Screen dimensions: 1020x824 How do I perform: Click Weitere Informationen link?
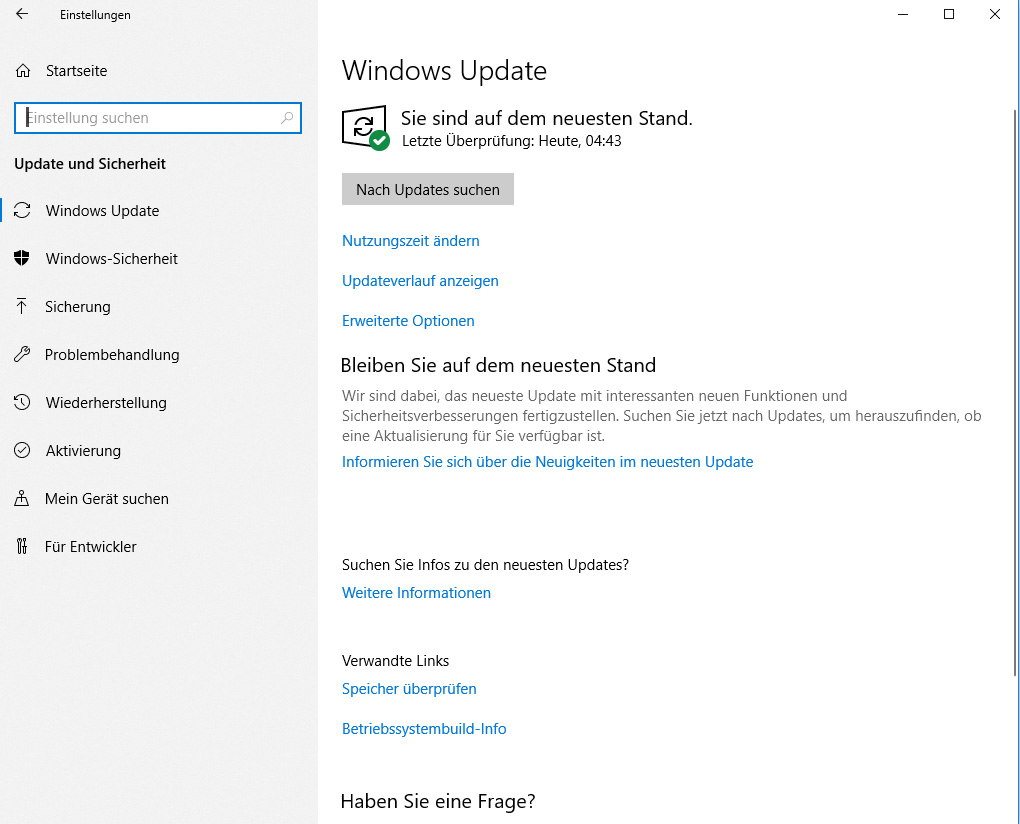[x=416, y=592]
